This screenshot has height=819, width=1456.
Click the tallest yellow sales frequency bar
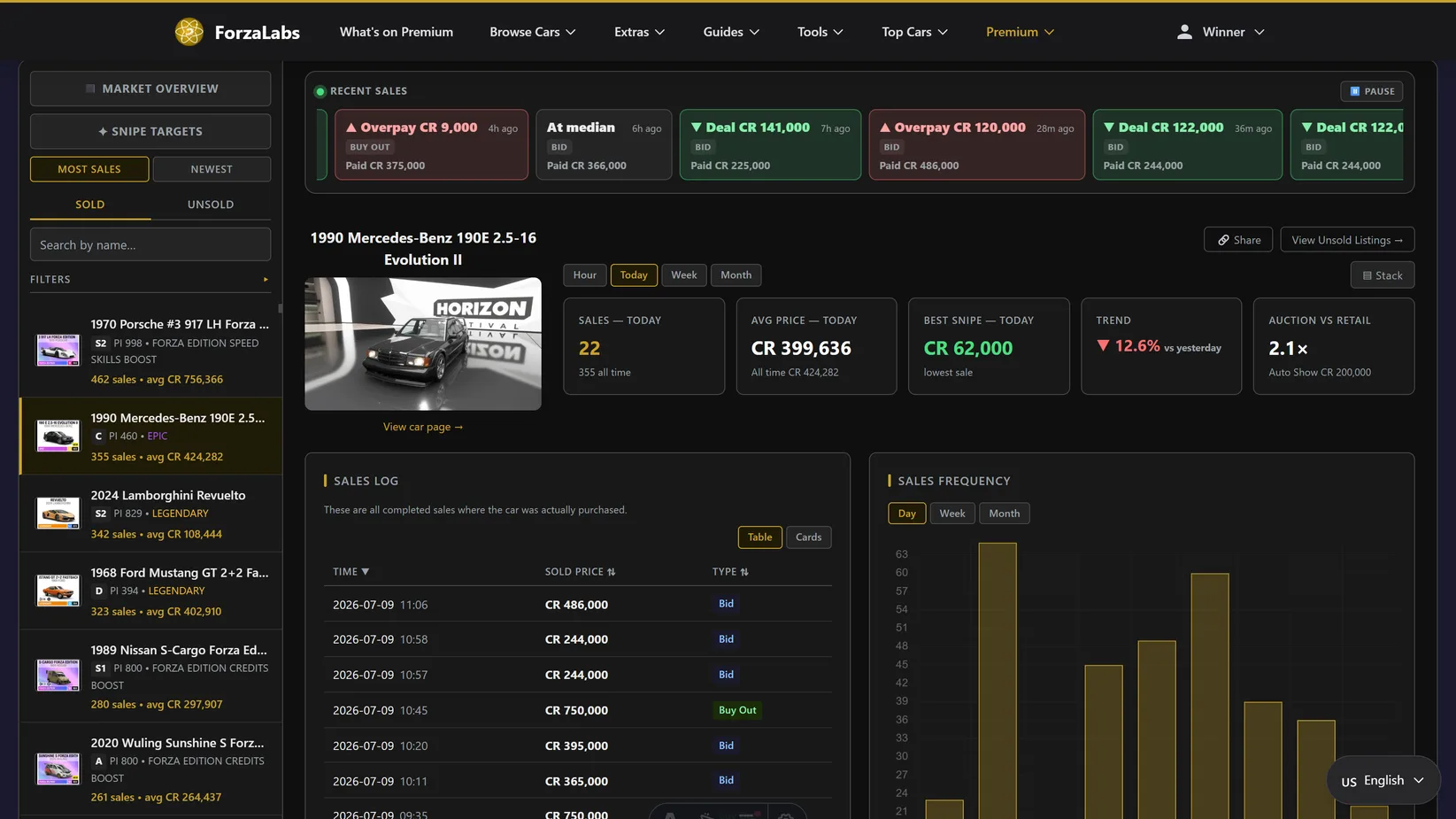tap(998, 680)
